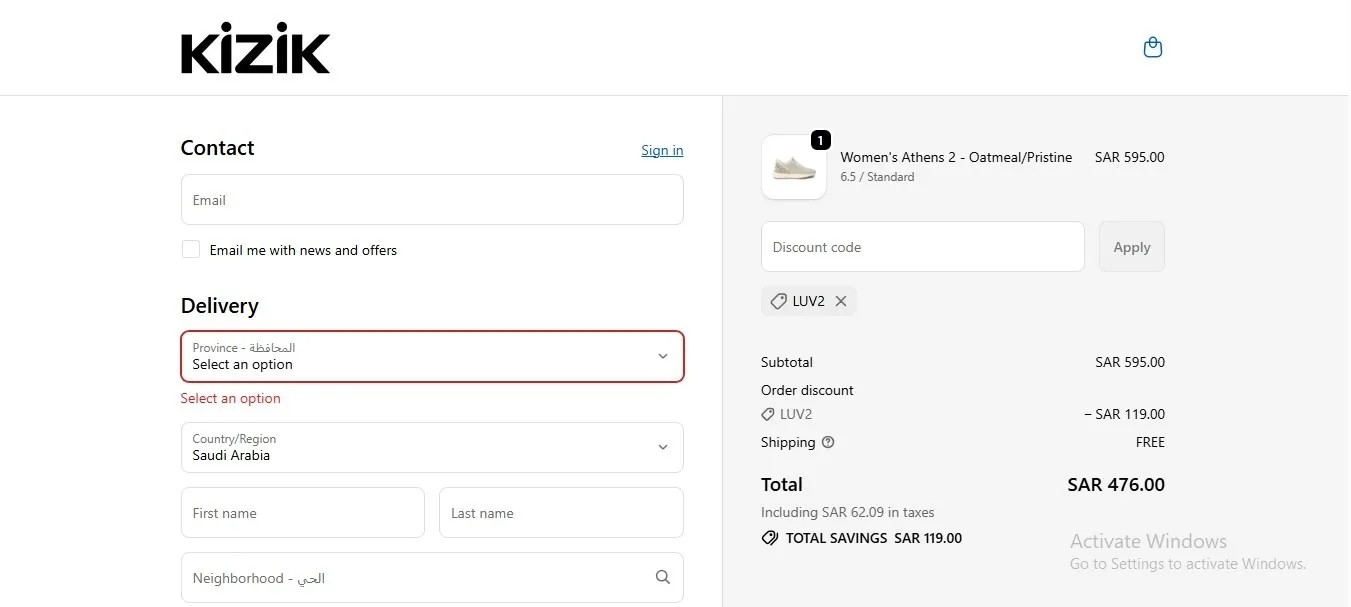Click the '6.5 / Standard' size text
The height and width of the screenshot is (607, 1351).
point(877,177)
